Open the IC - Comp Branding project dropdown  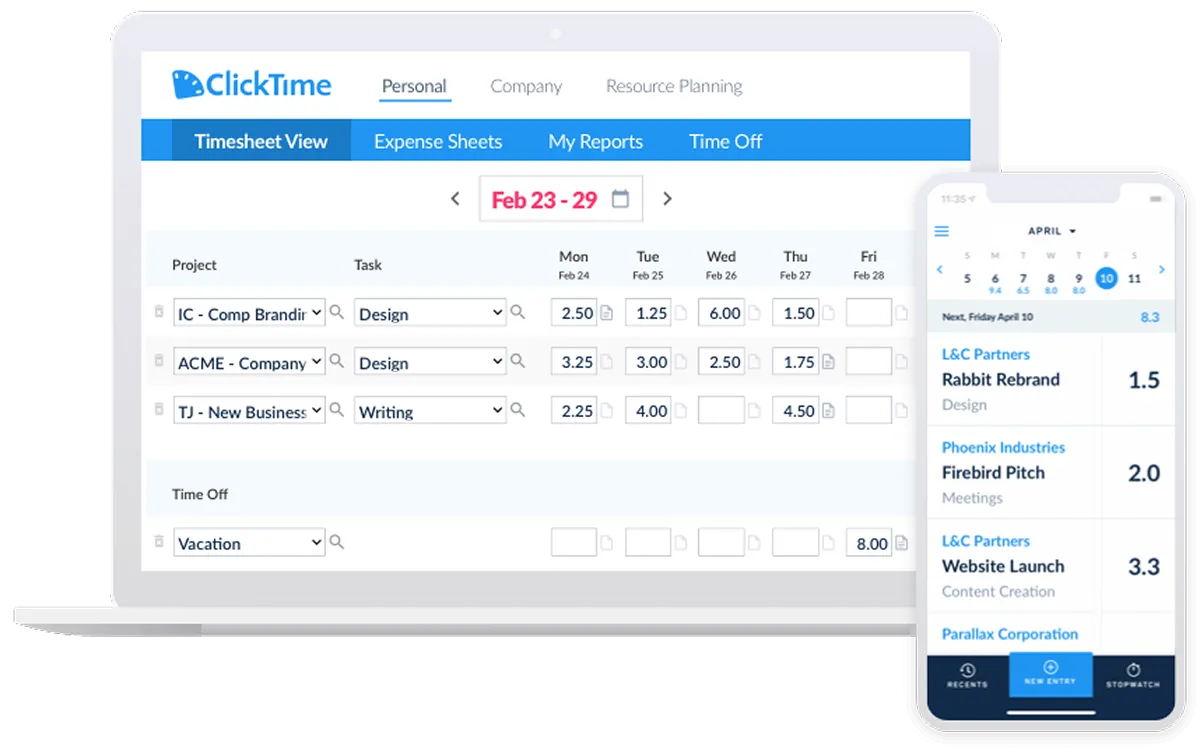tap(249, 313)
